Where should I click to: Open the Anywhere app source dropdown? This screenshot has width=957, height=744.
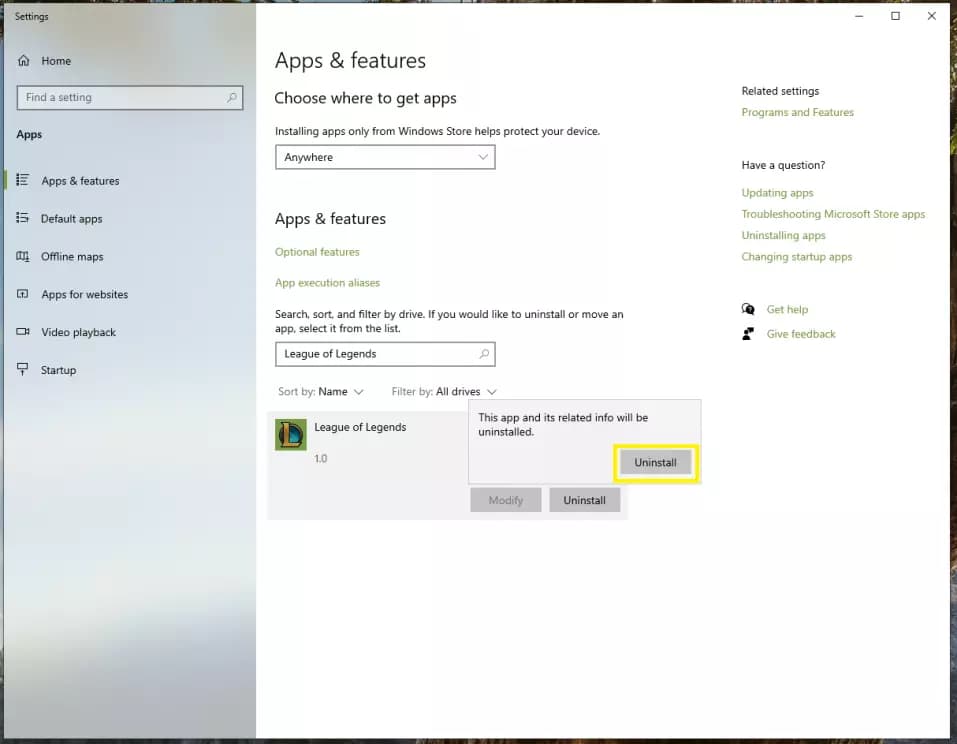pos(385,157)
